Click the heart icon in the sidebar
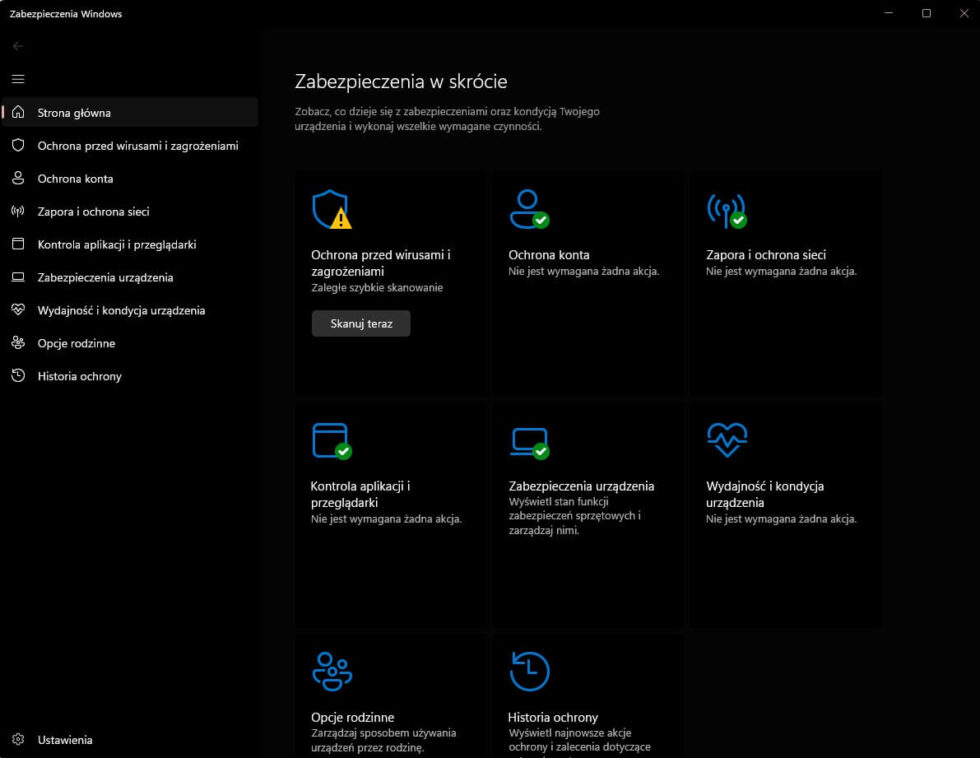 pyautogui.click(x=18, y=309)
